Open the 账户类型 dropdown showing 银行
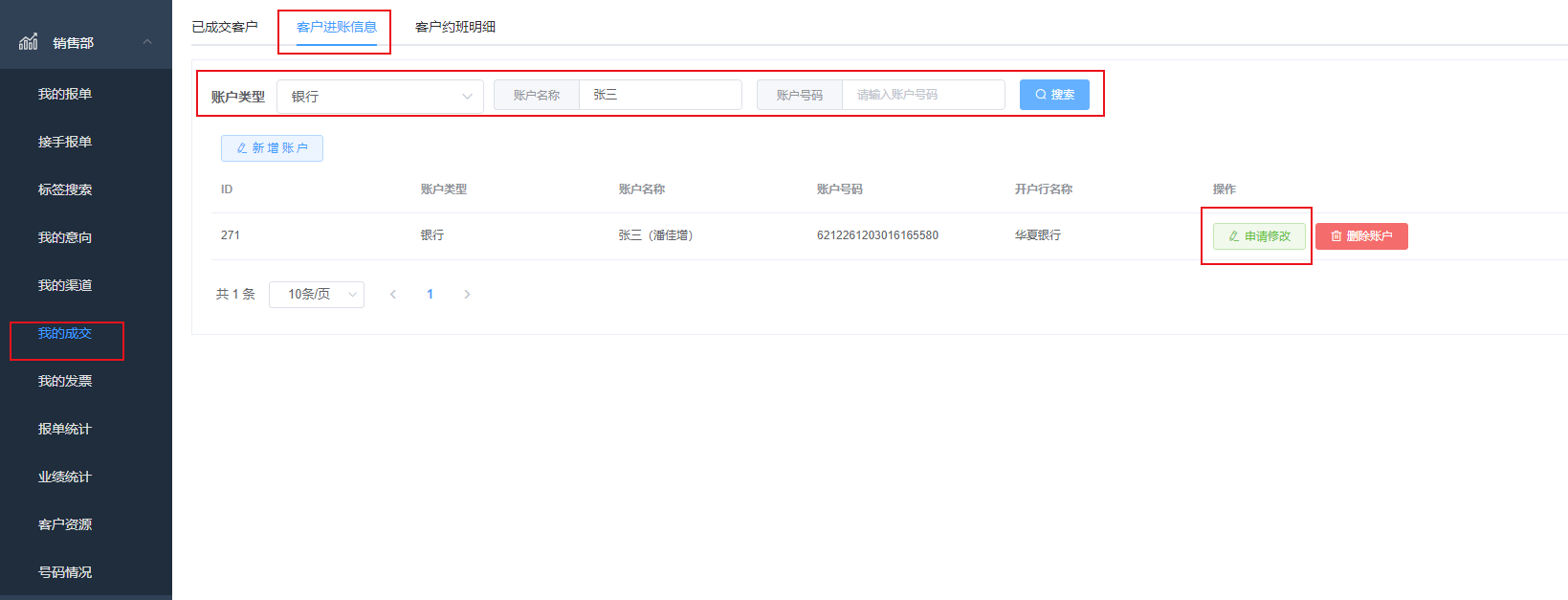 [x=380, y=97]
